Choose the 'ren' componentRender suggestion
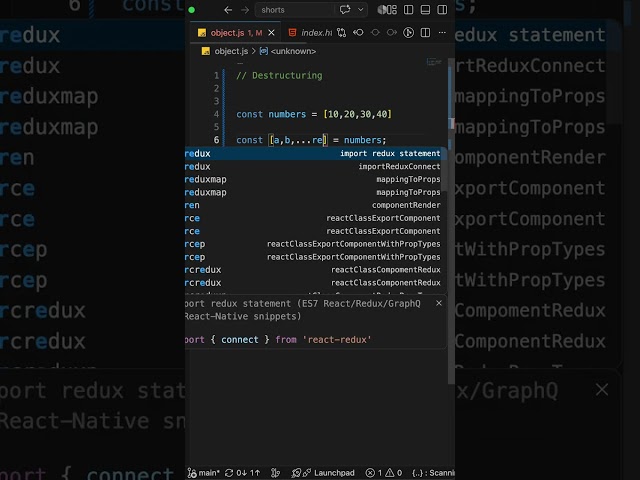 315,205
